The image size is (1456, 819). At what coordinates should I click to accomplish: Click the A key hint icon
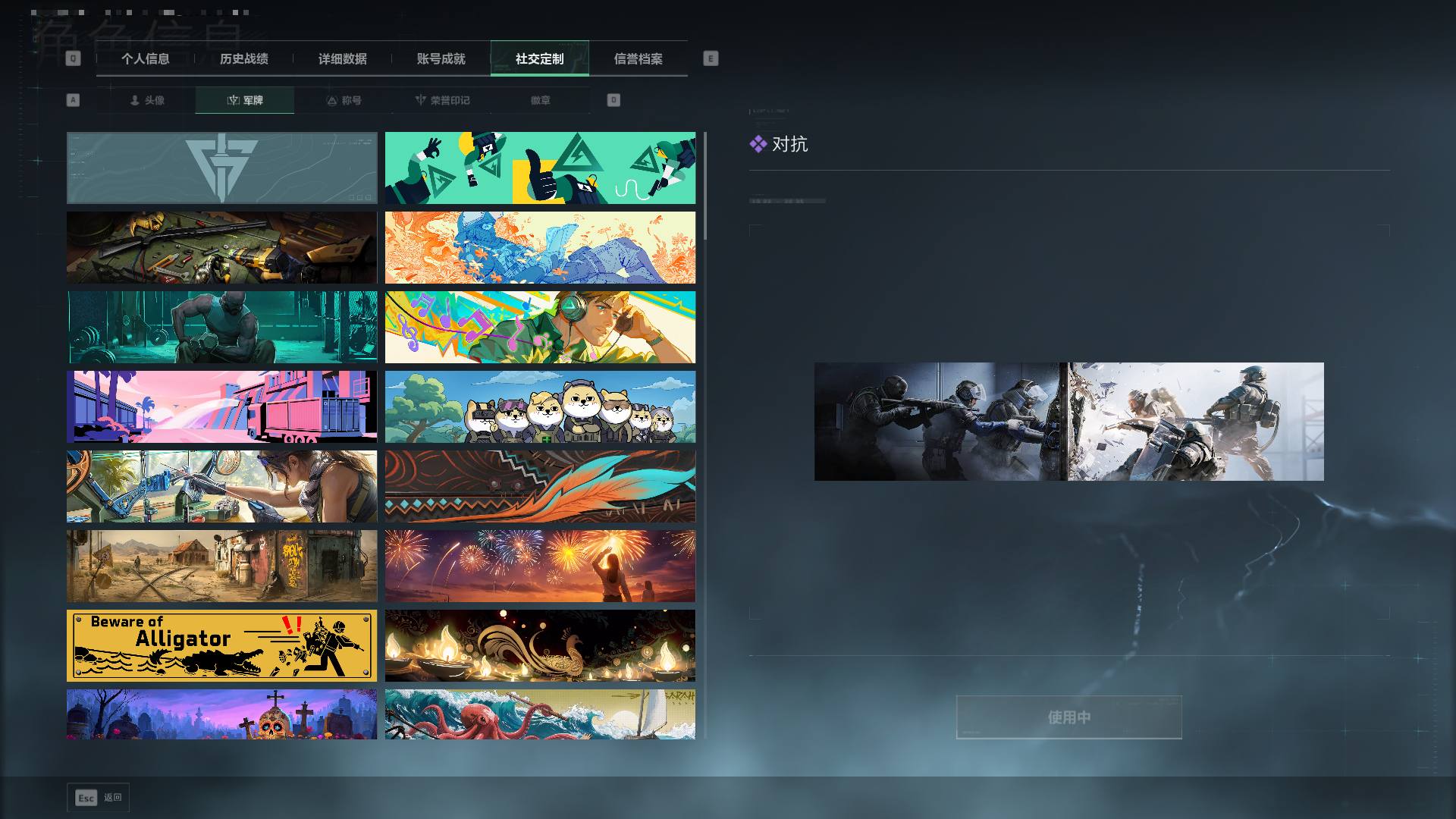pos(73,100)
